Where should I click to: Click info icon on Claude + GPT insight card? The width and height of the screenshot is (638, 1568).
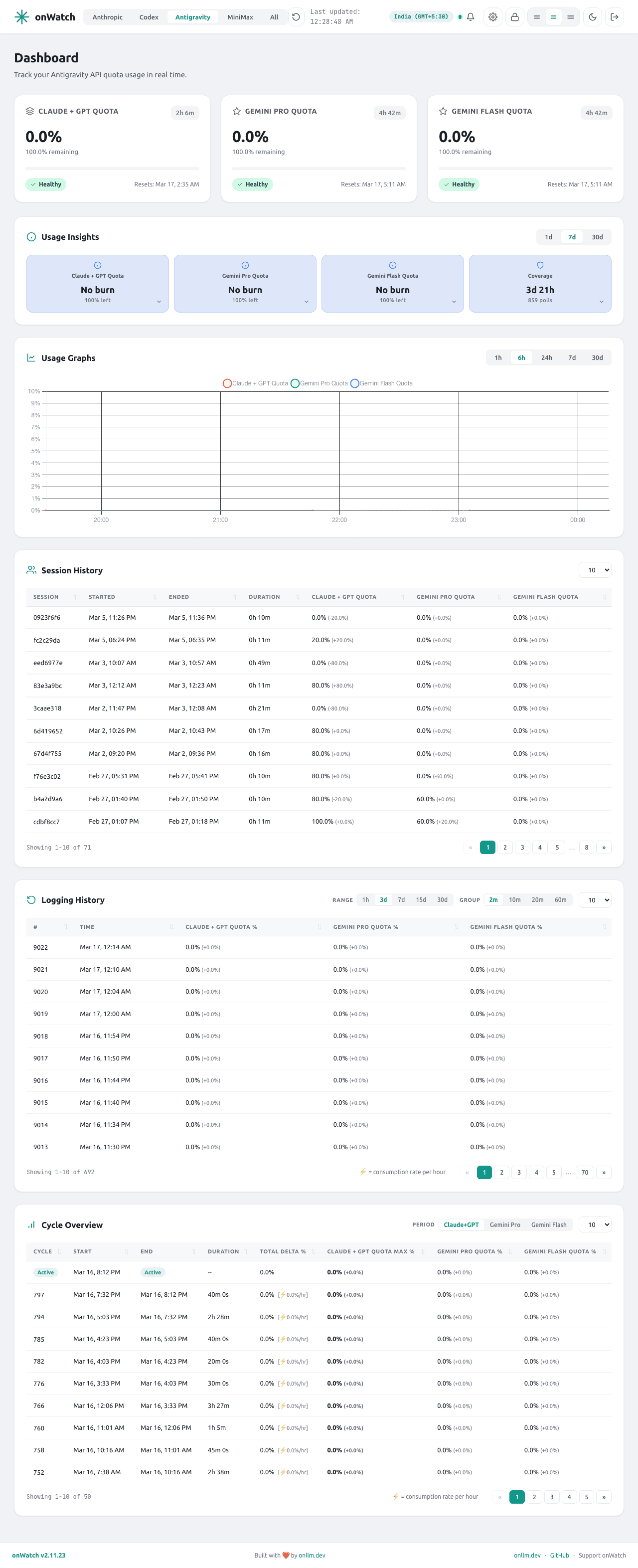click(x=98, y=265)
